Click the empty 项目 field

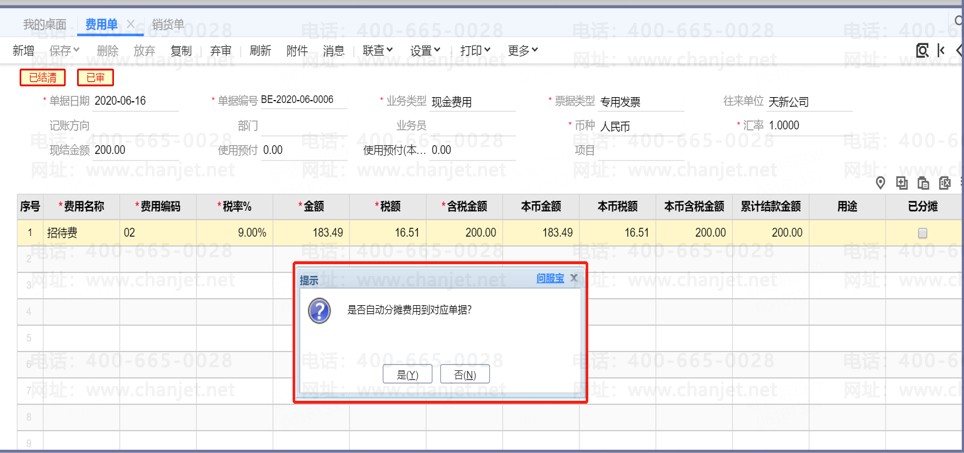641,151
